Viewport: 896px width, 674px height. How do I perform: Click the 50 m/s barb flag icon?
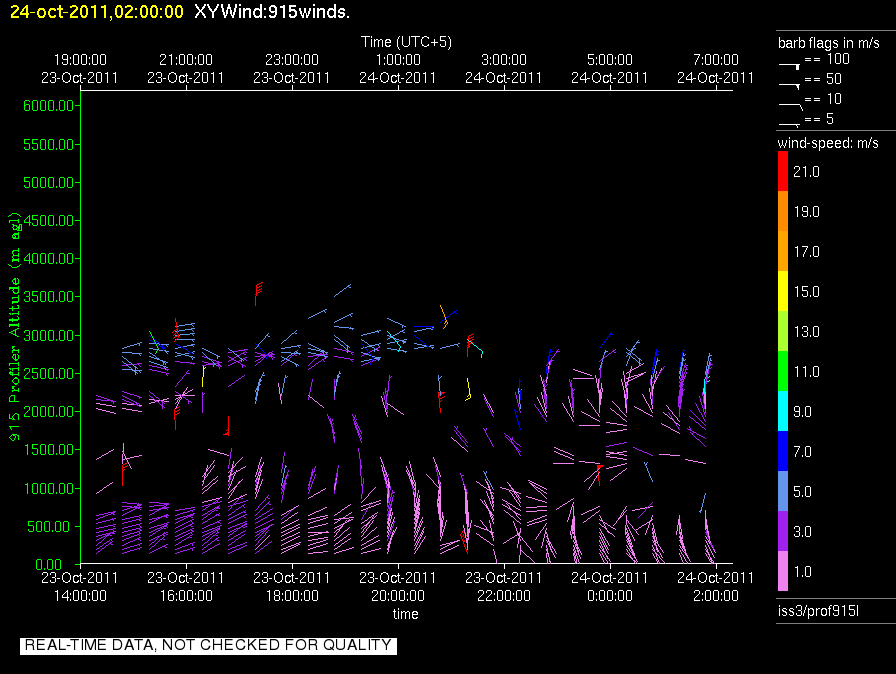[x=790, y=82]
